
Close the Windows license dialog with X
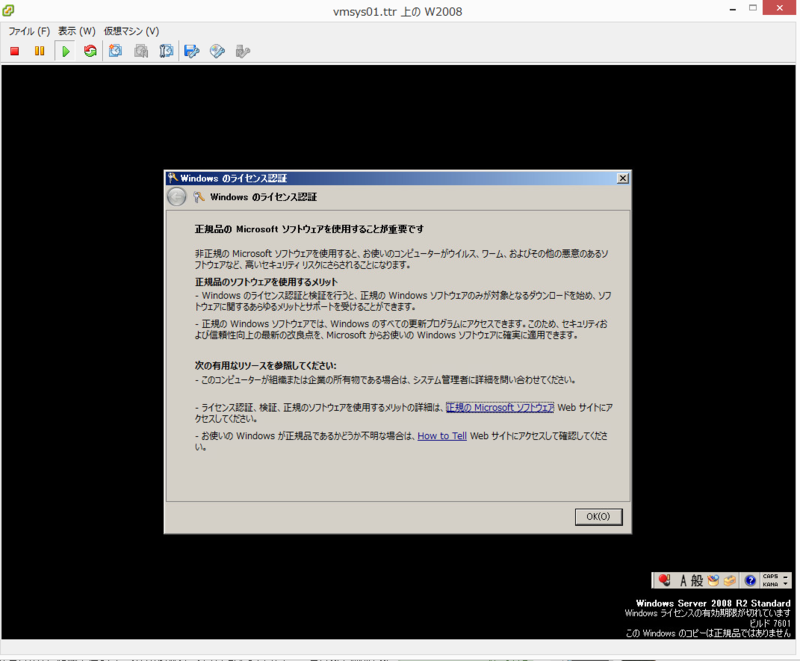622,178
